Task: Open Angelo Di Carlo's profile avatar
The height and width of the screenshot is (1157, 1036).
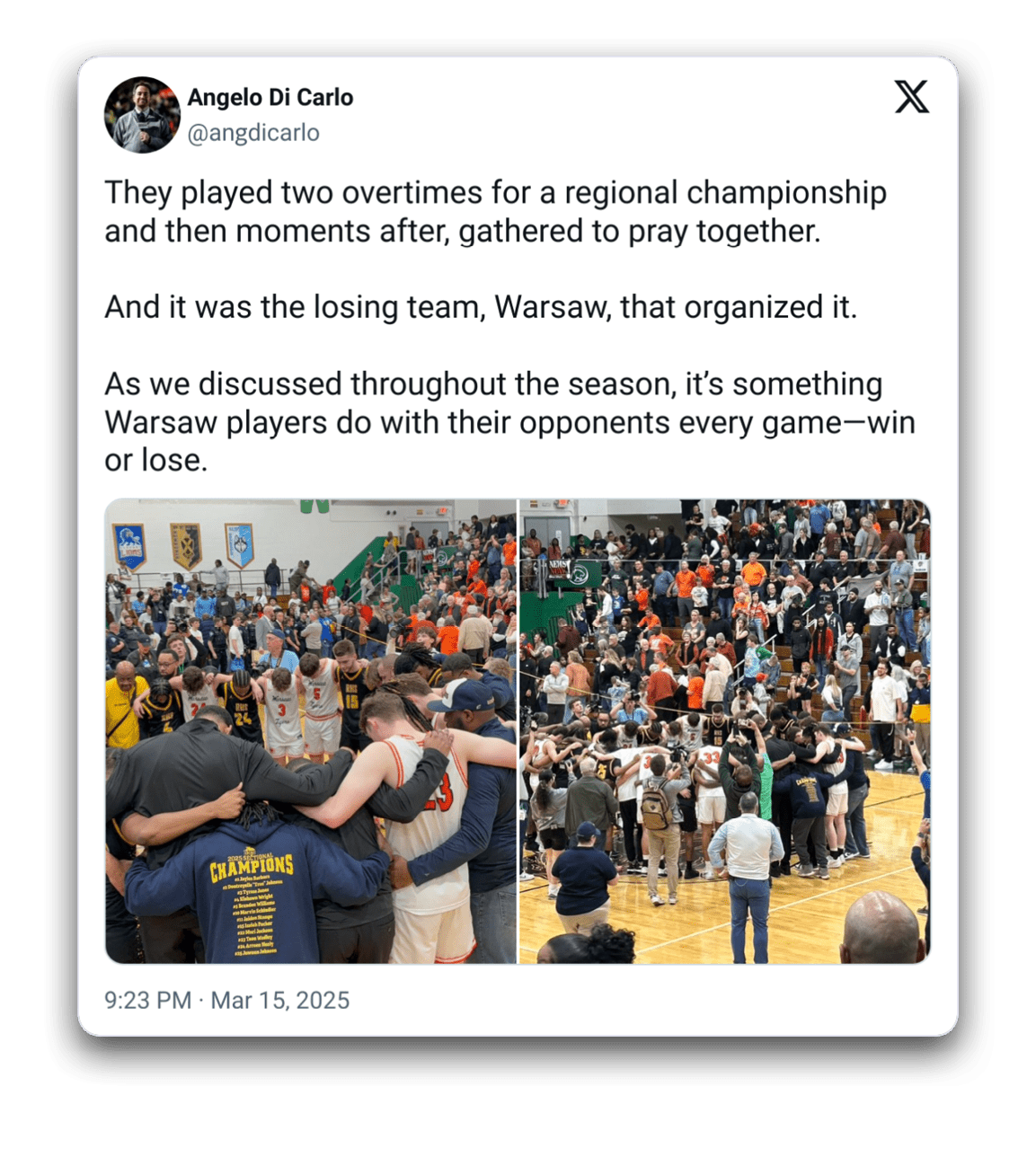Action: [x=142, y=114]
